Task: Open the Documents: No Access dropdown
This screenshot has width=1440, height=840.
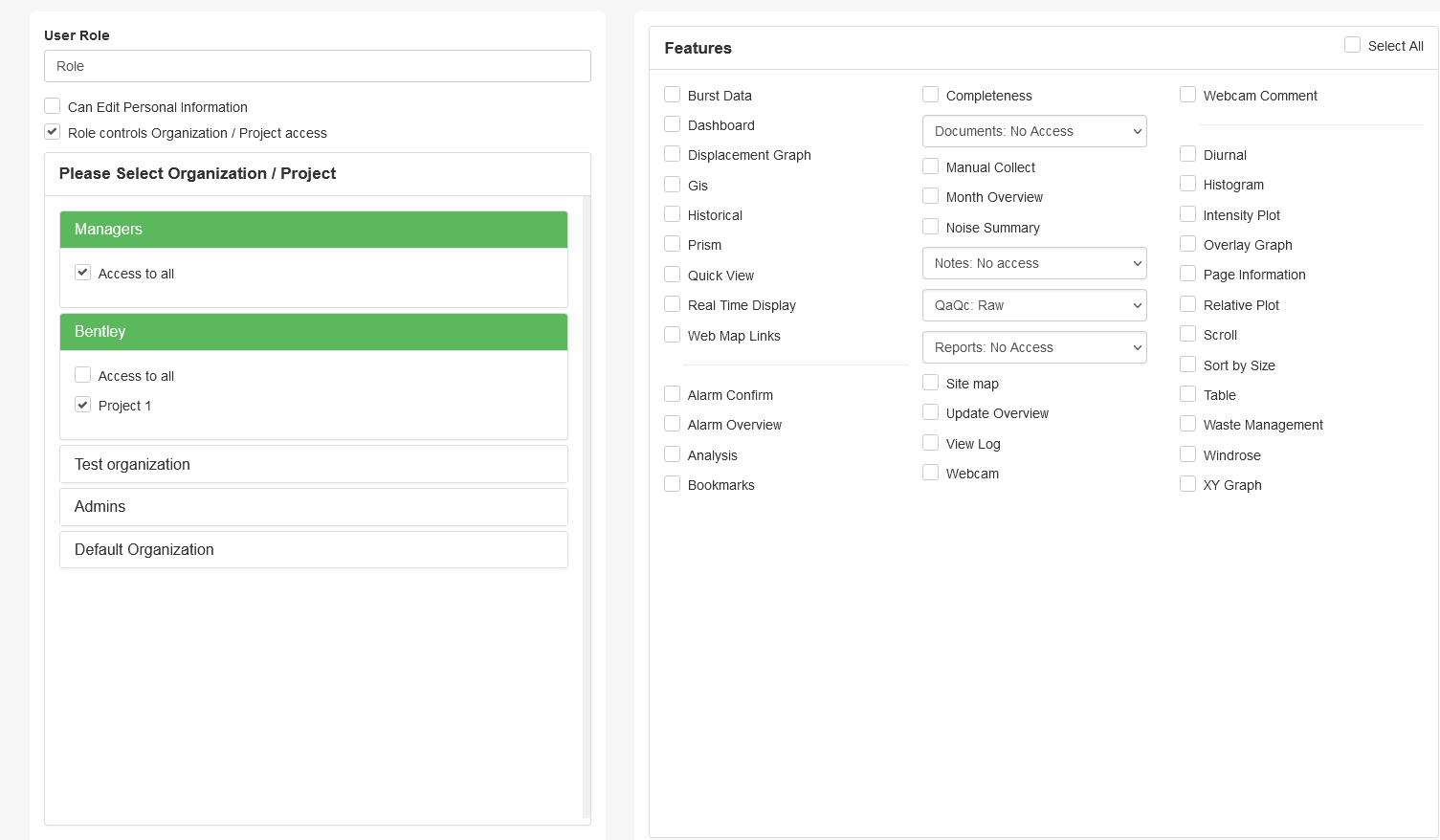Action: (1034, 131)
